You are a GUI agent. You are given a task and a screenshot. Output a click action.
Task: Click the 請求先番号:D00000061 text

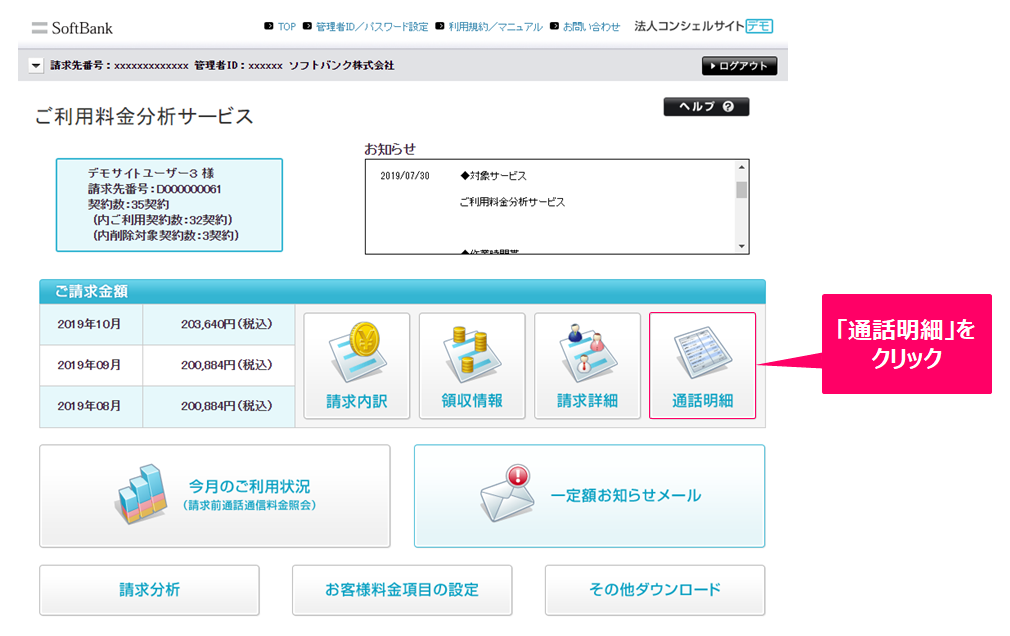point(155,189)
